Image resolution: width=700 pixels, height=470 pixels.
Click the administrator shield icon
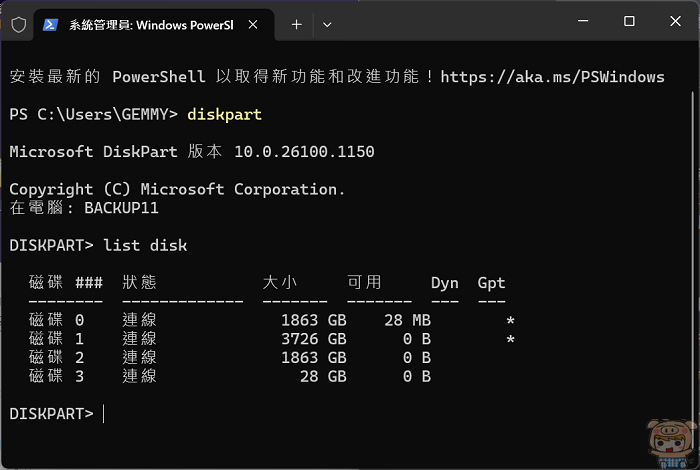coord(17,24)
